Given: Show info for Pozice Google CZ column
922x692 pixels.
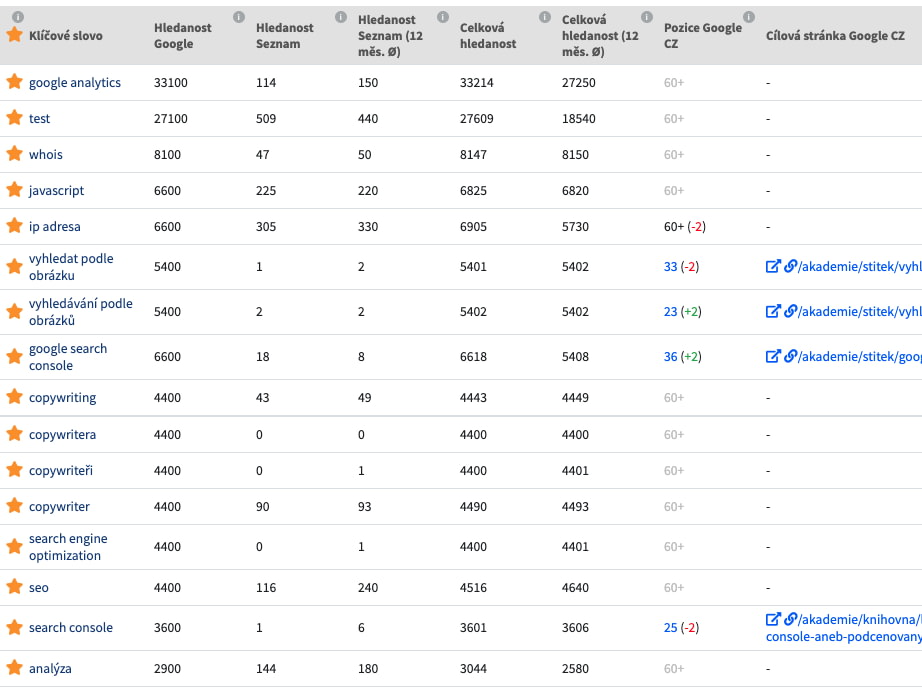Looking at the screenshot, I should 749,17.
